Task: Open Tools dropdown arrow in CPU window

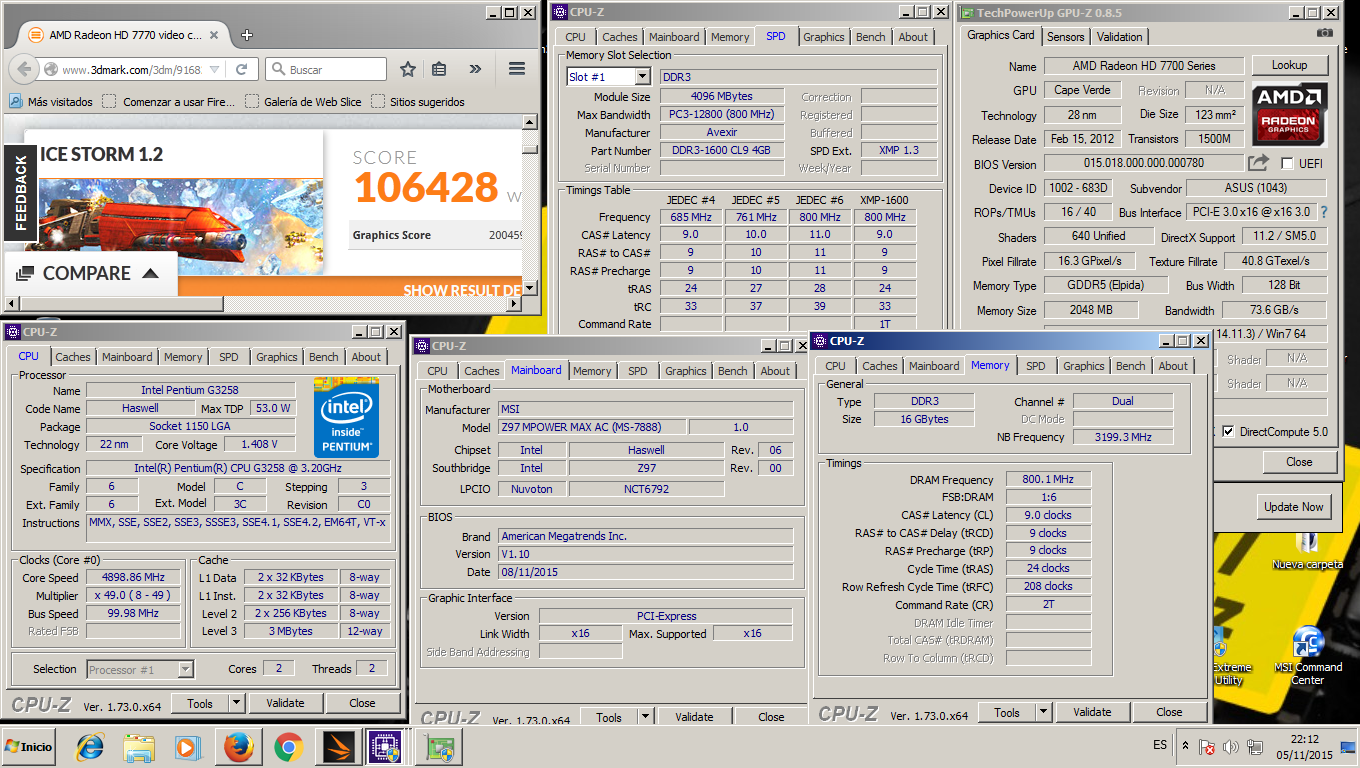Action: 236,703
